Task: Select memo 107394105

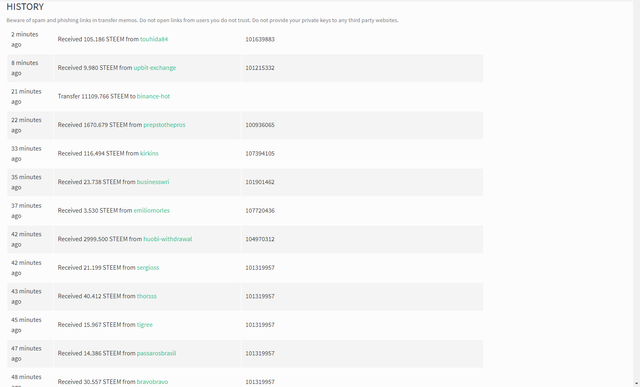Action: pos(260,153)
